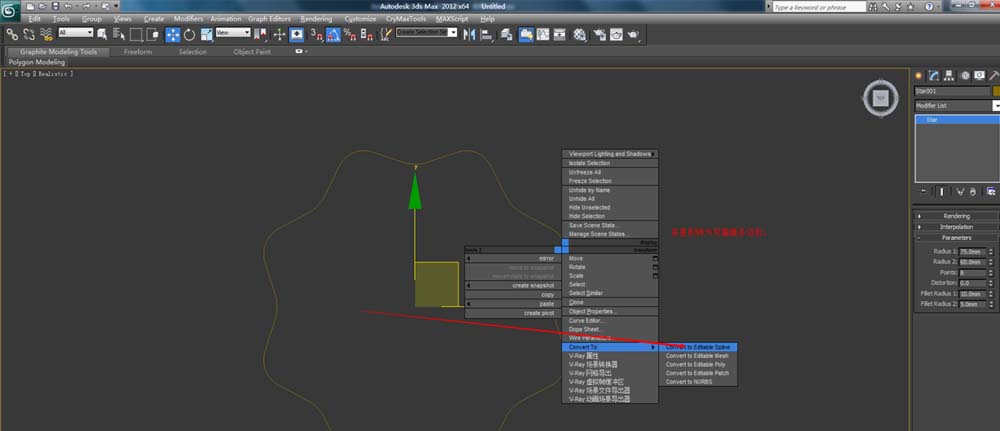Click the Bind to Space Warp icon
The image size is (1000, 431).
click(46, 34)
